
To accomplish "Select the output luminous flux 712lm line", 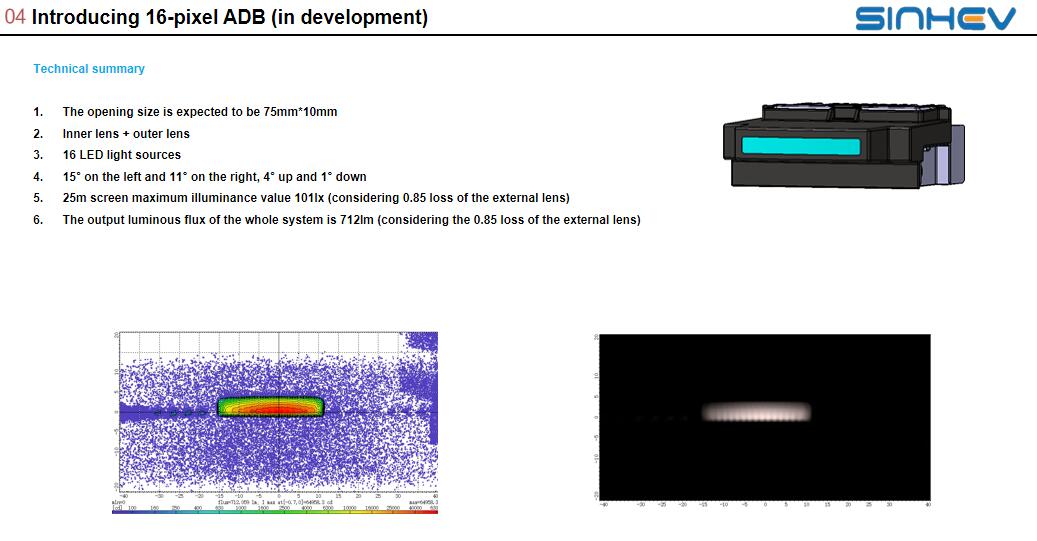I will [351, 220].
